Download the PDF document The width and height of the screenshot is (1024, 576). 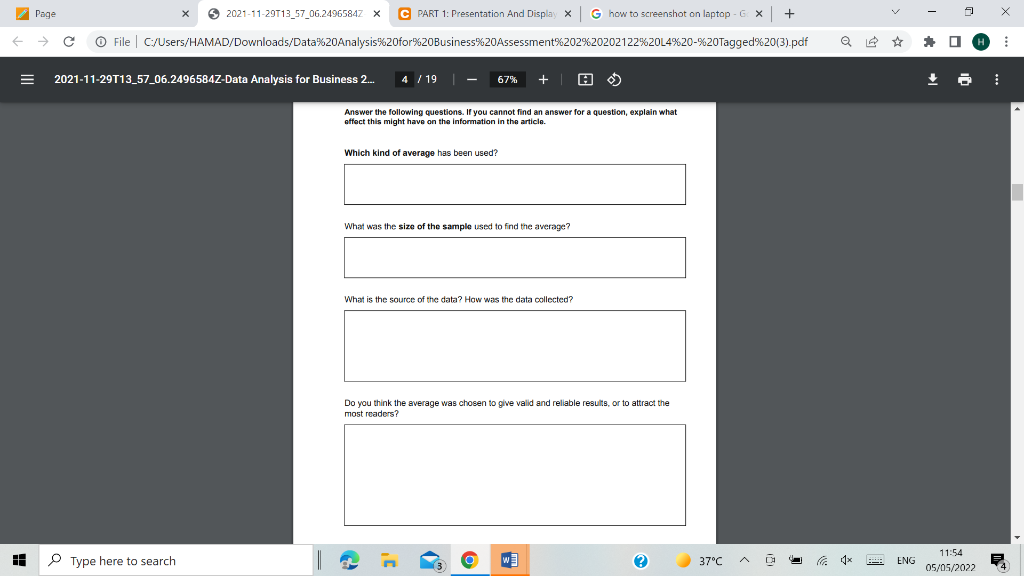[x=932, y=79]
